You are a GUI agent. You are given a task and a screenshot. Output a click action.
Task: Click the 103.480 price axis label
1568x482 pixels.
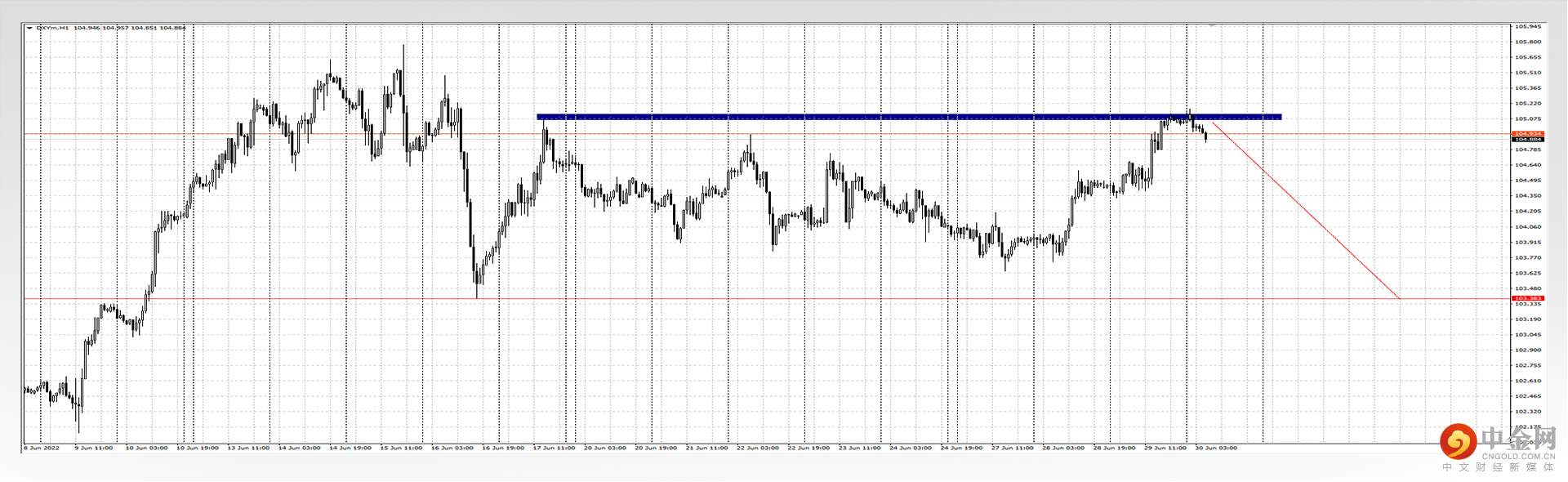click(x=1528, y=288)
